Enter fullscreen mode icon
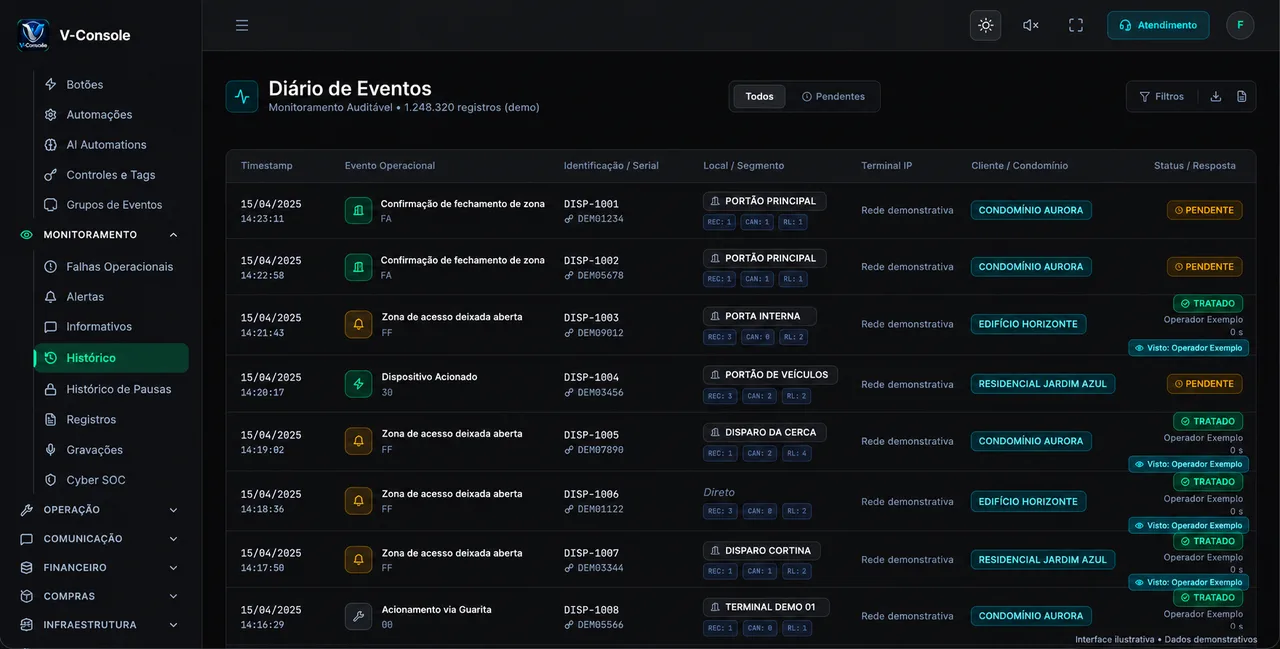1280x649 pixels. pos(1076,25)
